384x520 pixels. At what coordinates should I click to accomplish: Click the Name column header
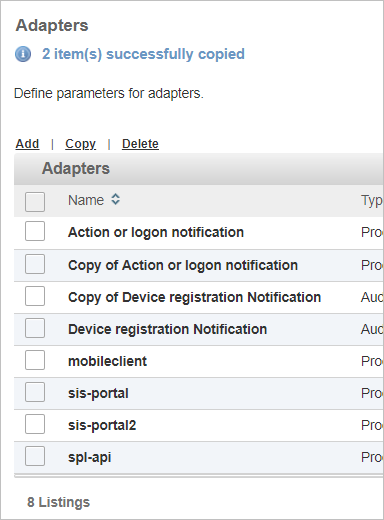click(x=86, y=200)
